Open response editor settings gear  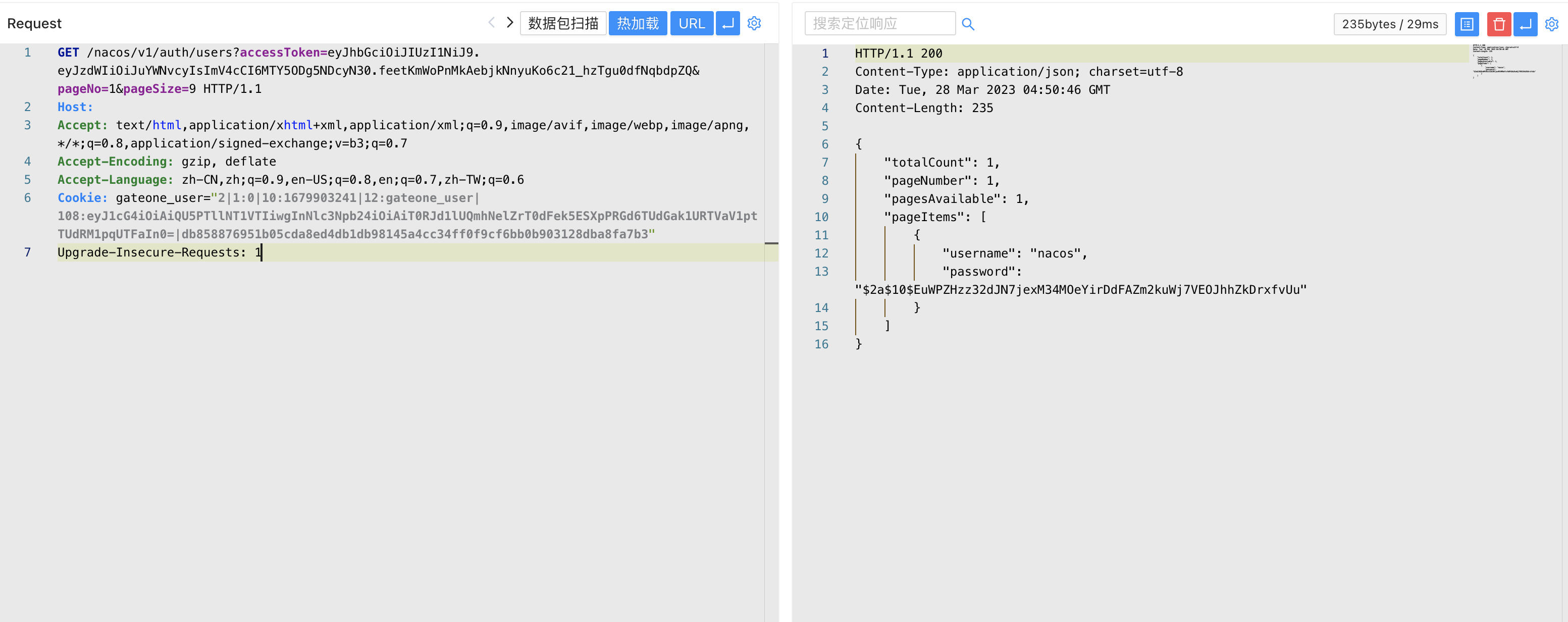[x=1551, y=24]
